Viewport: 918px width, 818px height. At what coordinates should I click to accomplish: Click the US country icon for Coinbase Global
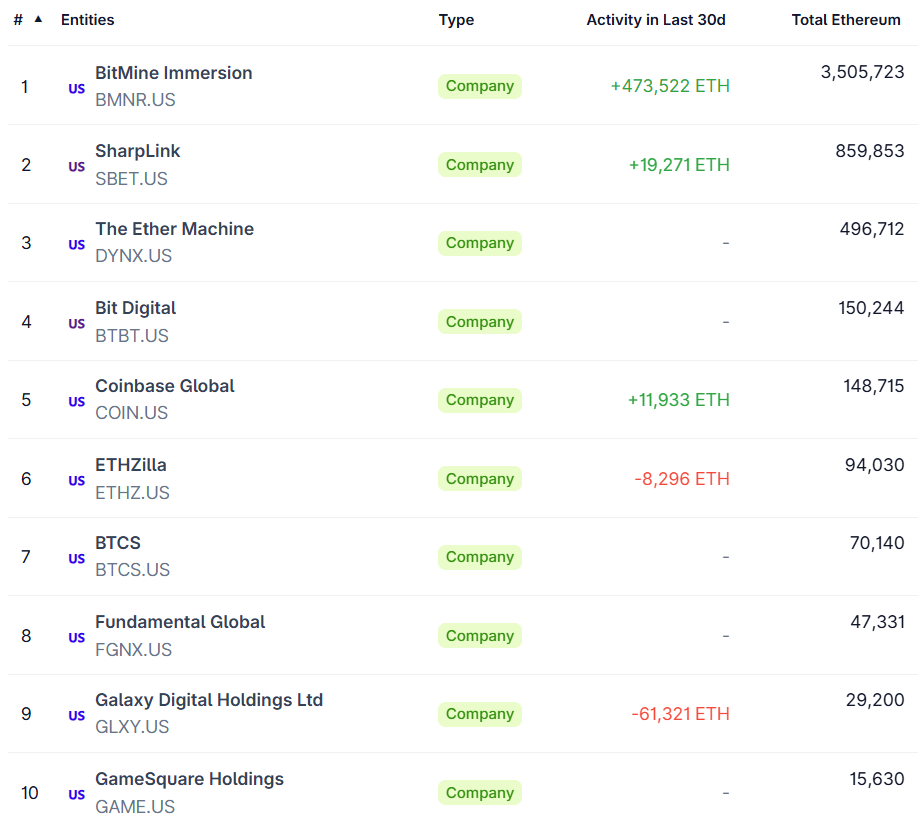tap(76, 402)
